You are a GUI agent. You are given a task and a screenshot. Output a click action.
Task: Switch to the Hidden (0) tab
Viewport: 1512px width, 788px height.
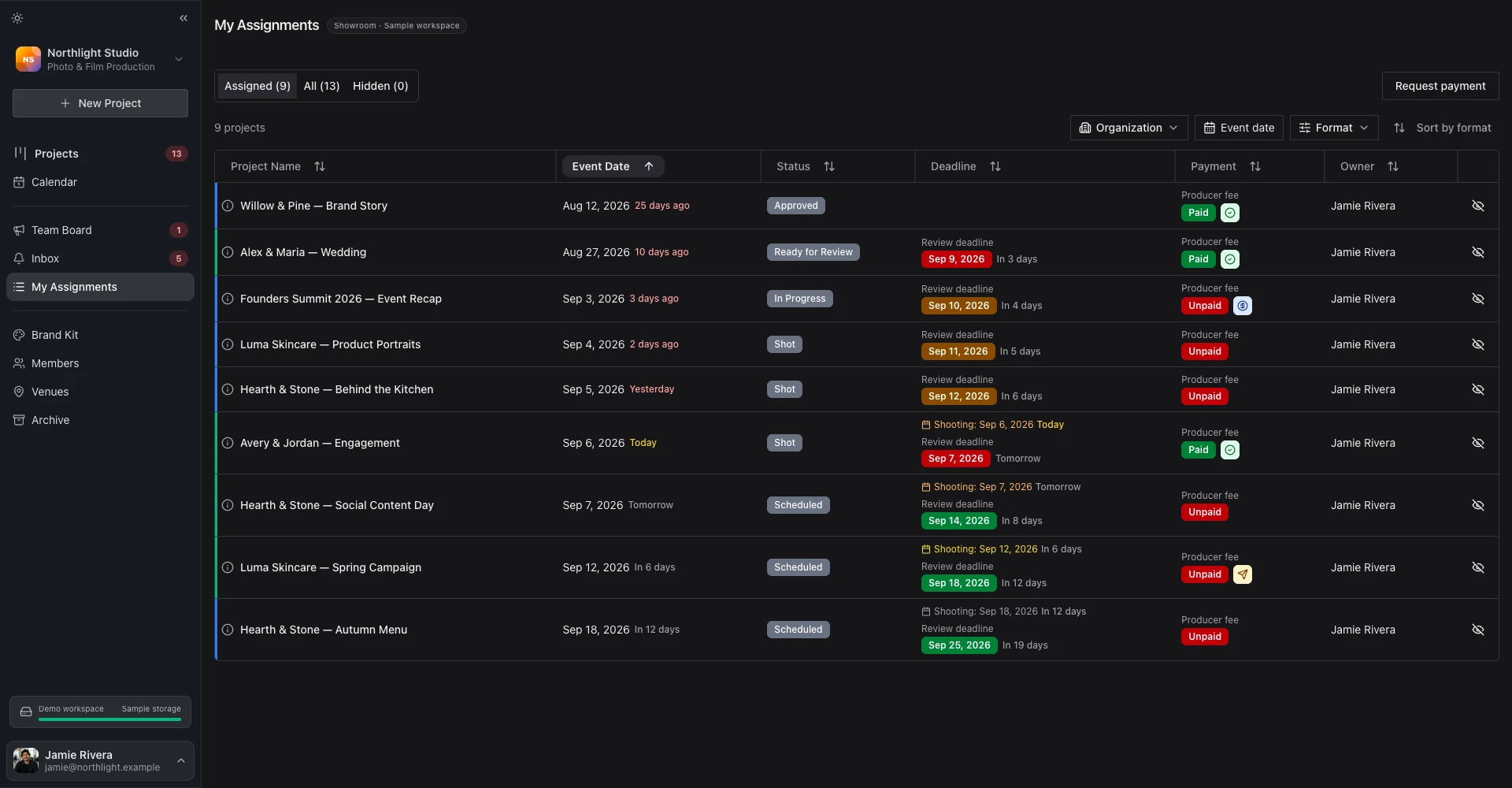pyautogui.click(x=380, y=86)
